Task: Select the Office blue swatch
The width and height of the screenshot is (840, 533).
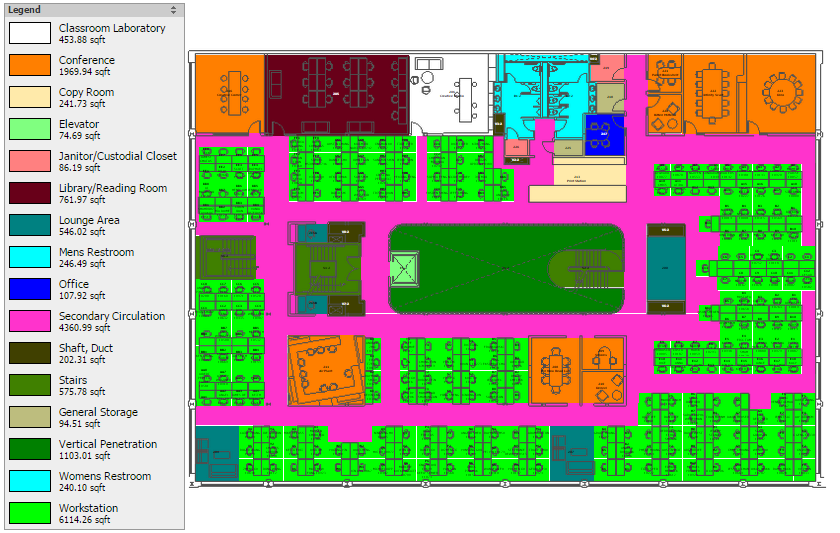Action: (30, 289)
